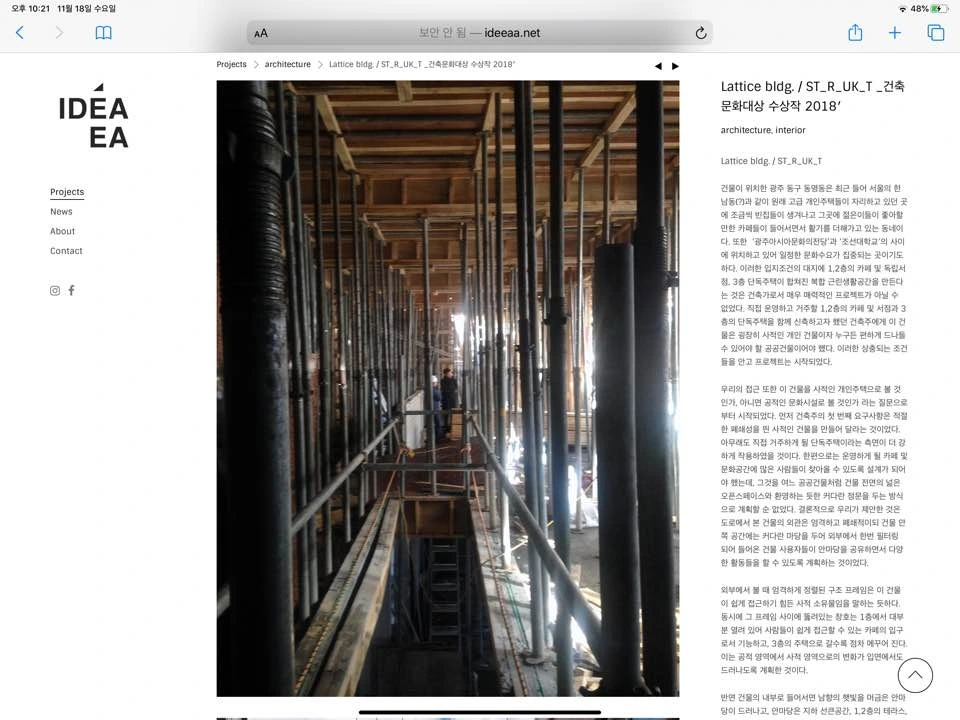Open the Safari share sheet icon
The height and width of the screenshot is (720, 960).
[855, 32]
